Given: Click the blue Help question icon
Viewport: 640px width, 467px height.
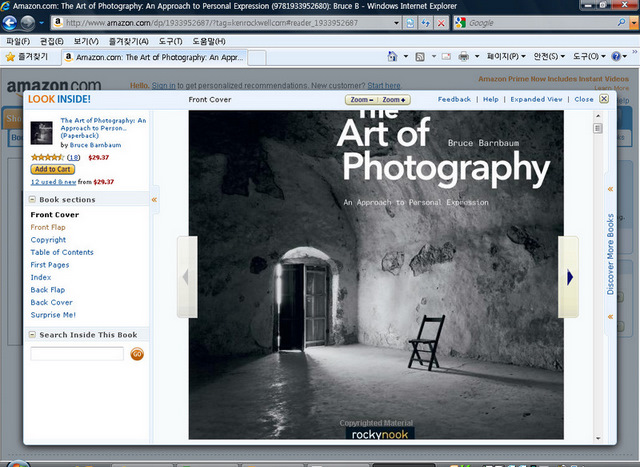Looking at the screenshot, I should (616, 56).
